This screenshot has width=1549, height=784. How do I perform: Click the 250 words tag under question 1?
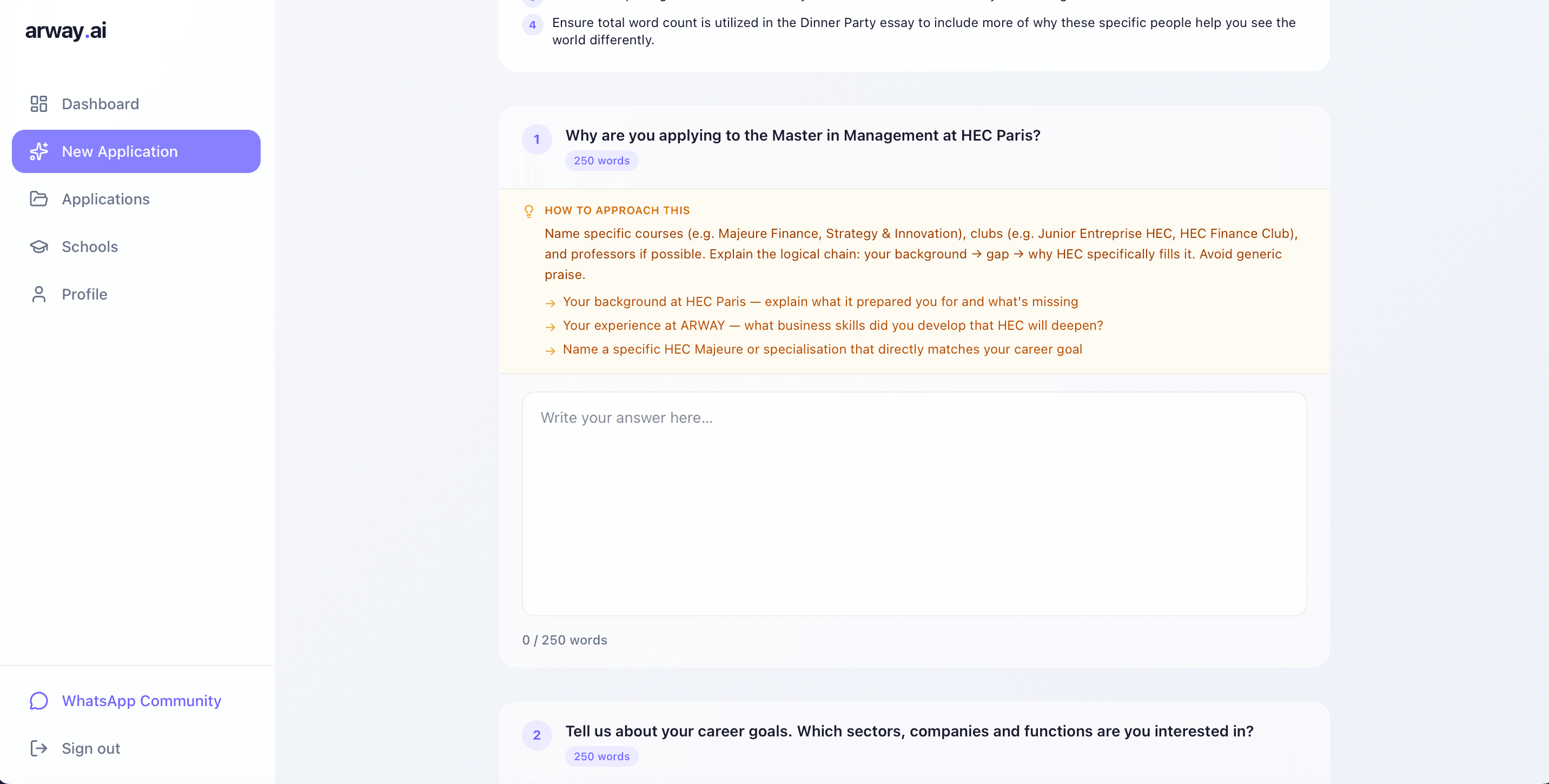coord(601,161)
